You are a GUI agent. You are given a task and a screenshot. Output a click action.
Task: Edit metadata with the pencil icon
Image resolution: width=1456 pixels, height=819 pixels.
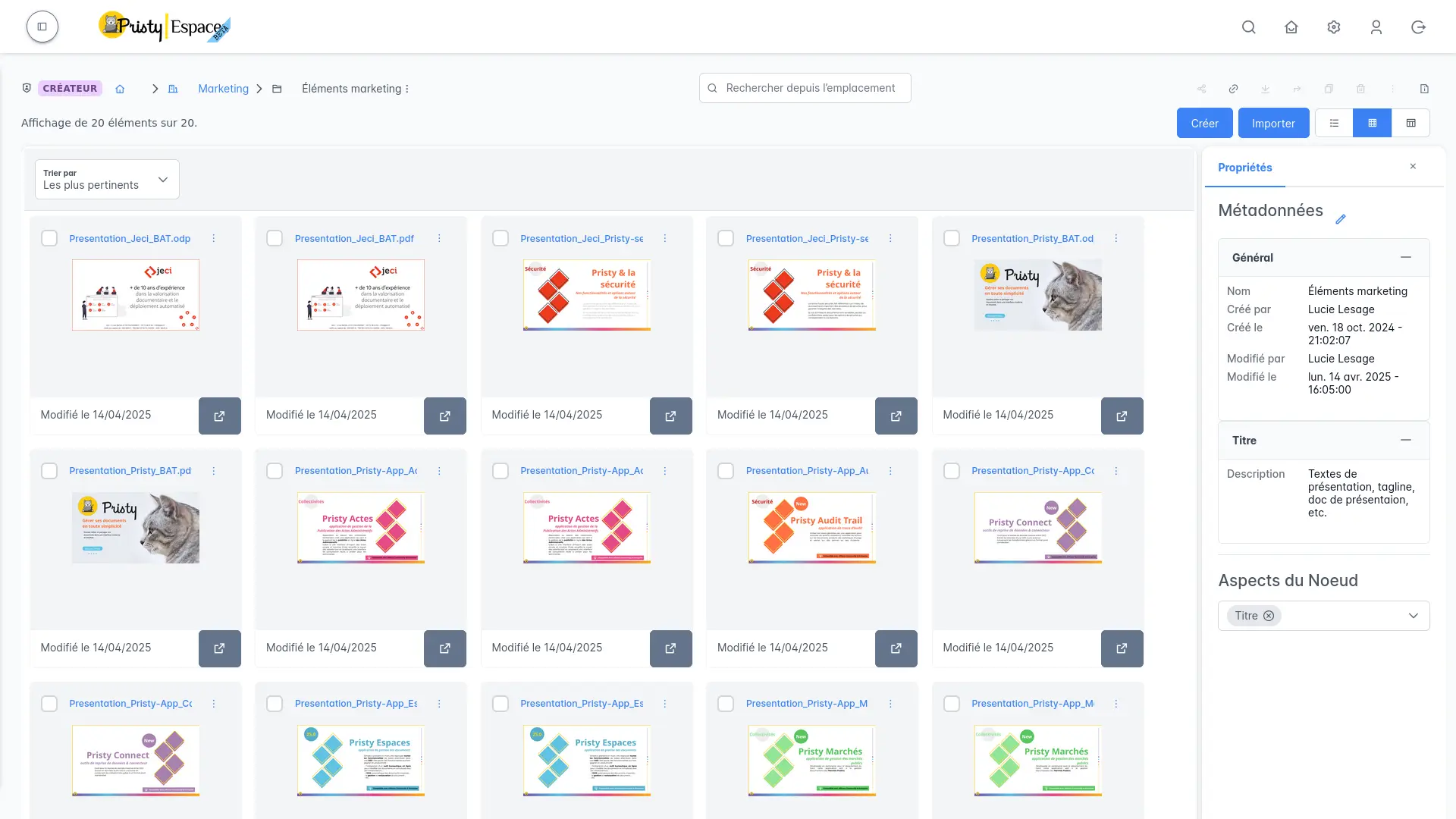click(1341, 219)
